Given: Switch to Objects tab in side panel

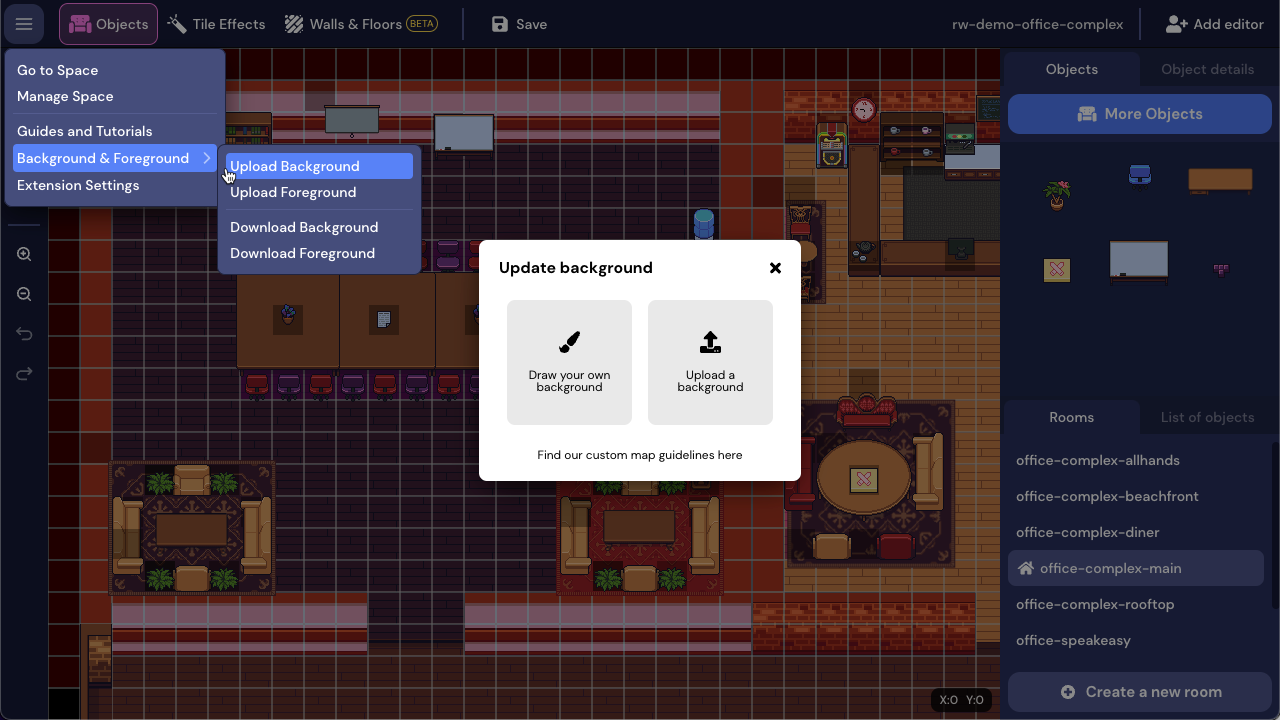Looking at the screenshot, I should pos(1071,69).
